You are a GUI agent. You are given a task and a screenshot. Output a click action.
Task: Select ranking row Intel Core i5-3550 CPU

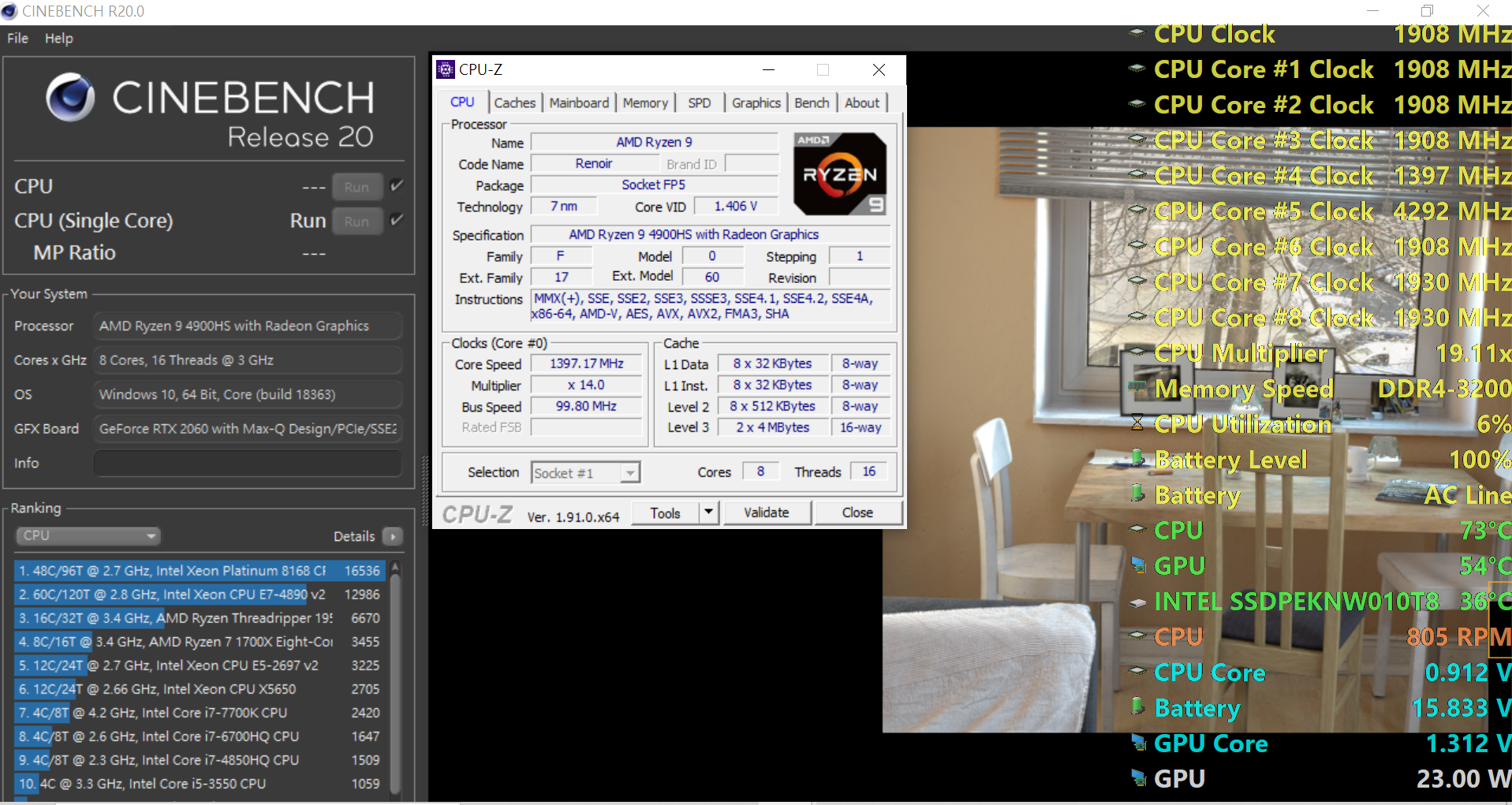pyautogui.click(x=199, y=783)
